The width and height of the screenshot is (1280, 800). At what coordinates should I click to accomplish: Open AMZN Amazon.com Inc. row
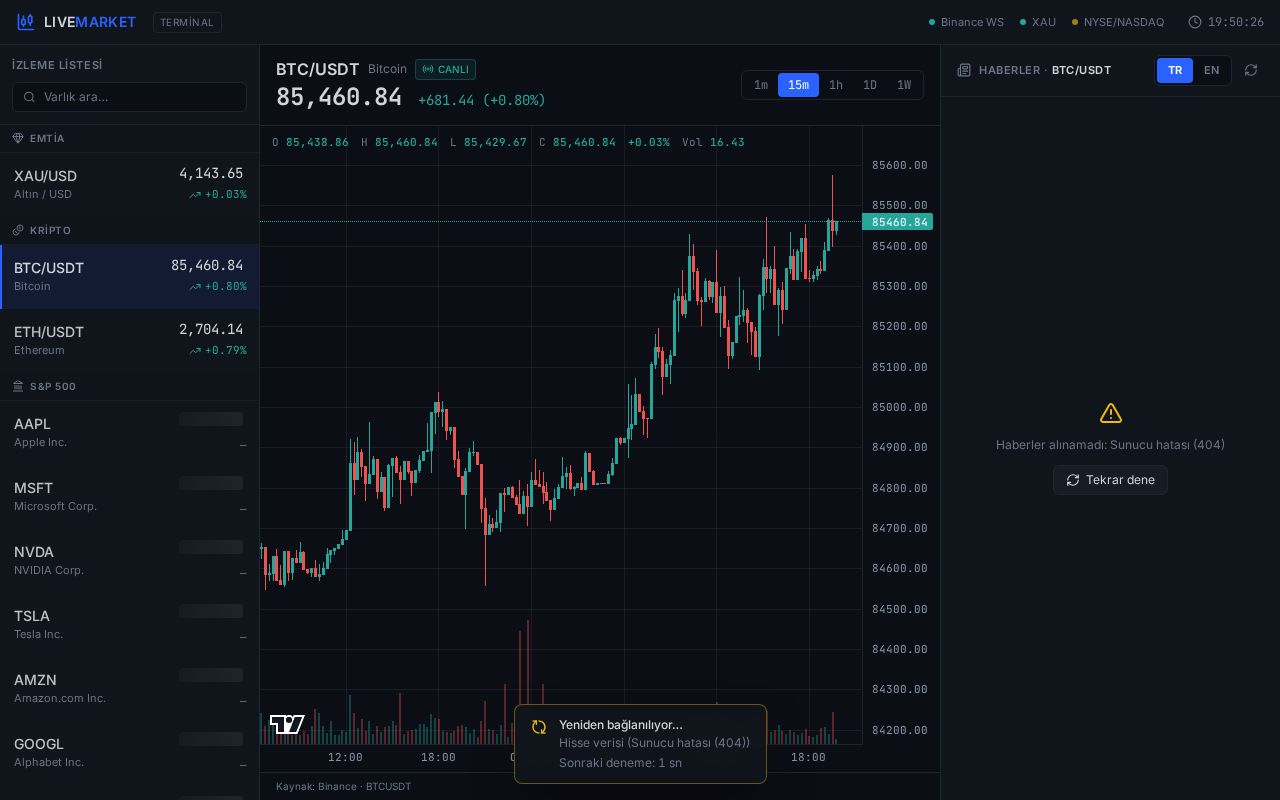pyautogui.click(x=130, y=689)
